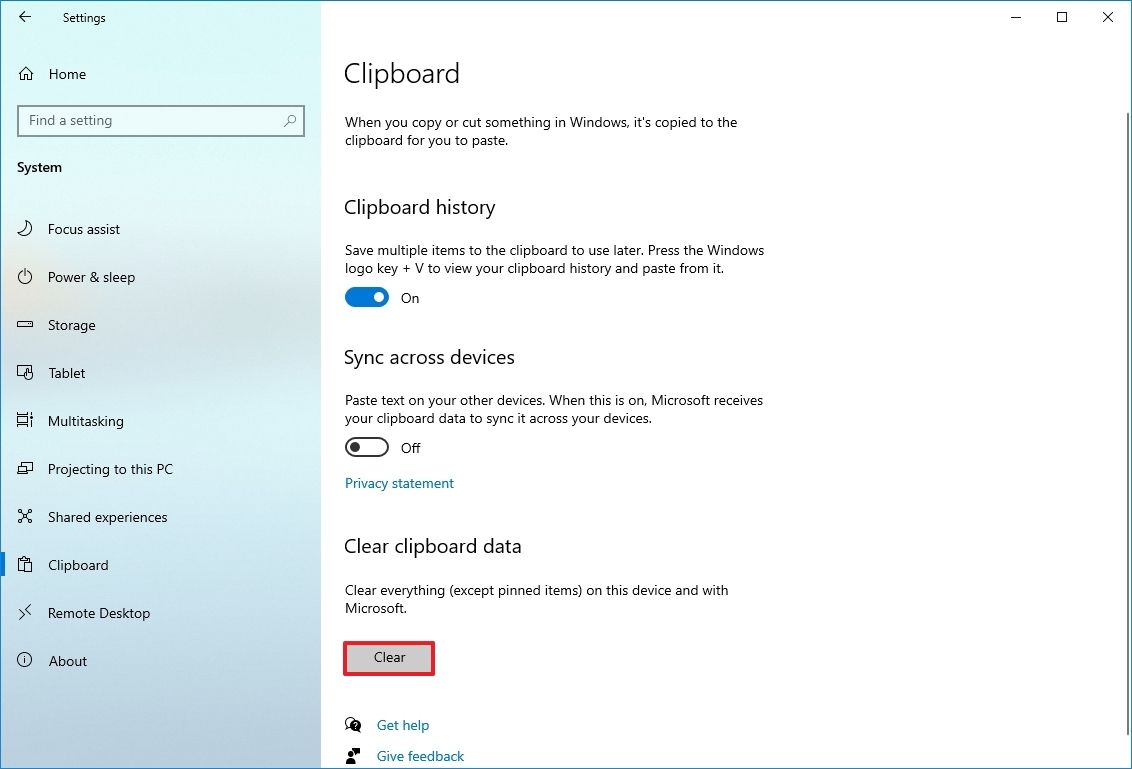Screen dimensions: 1132x769
Task: Open Remote Desktop settings
Action: (99, 613)
